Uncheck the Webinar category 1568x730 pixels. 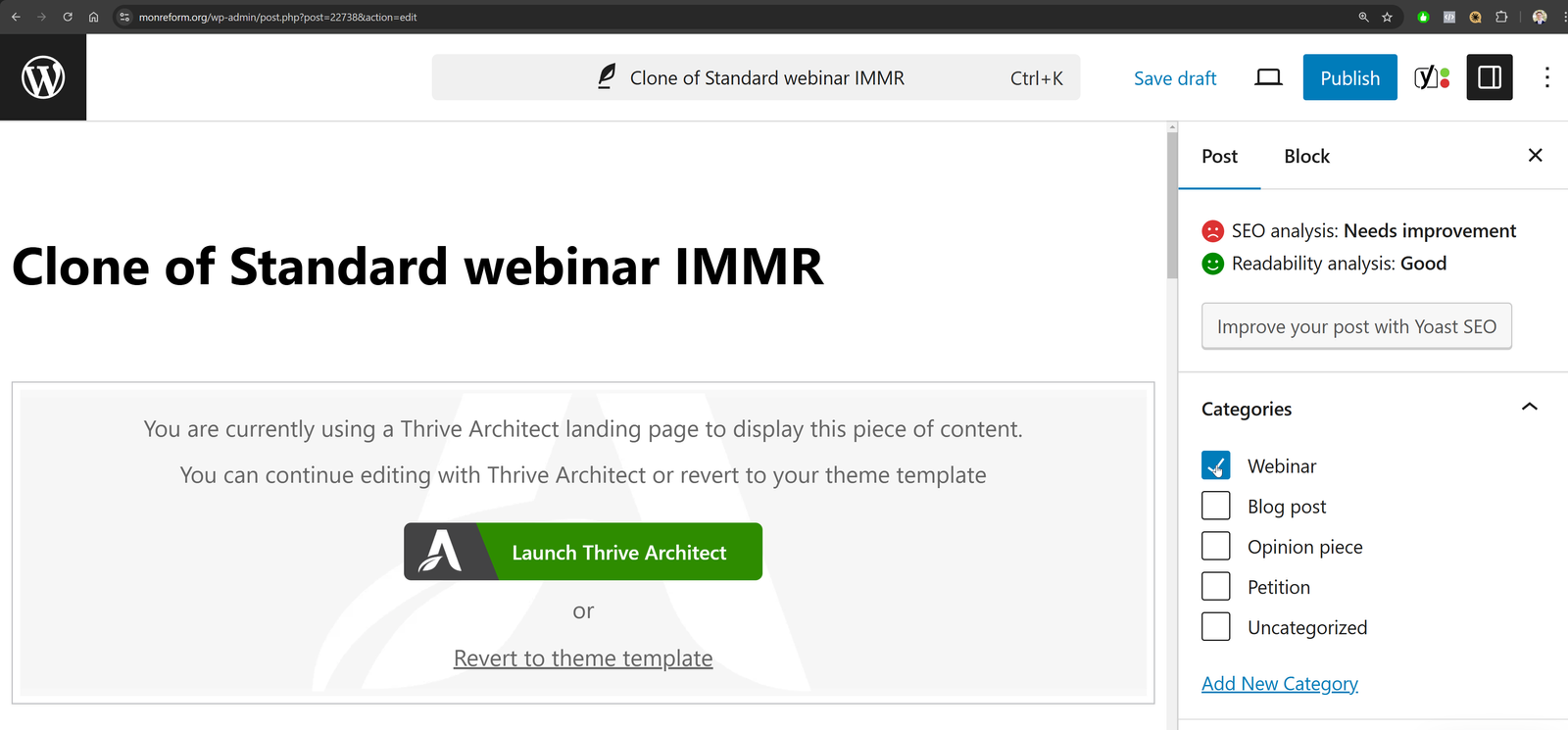tap(1215, 465)
